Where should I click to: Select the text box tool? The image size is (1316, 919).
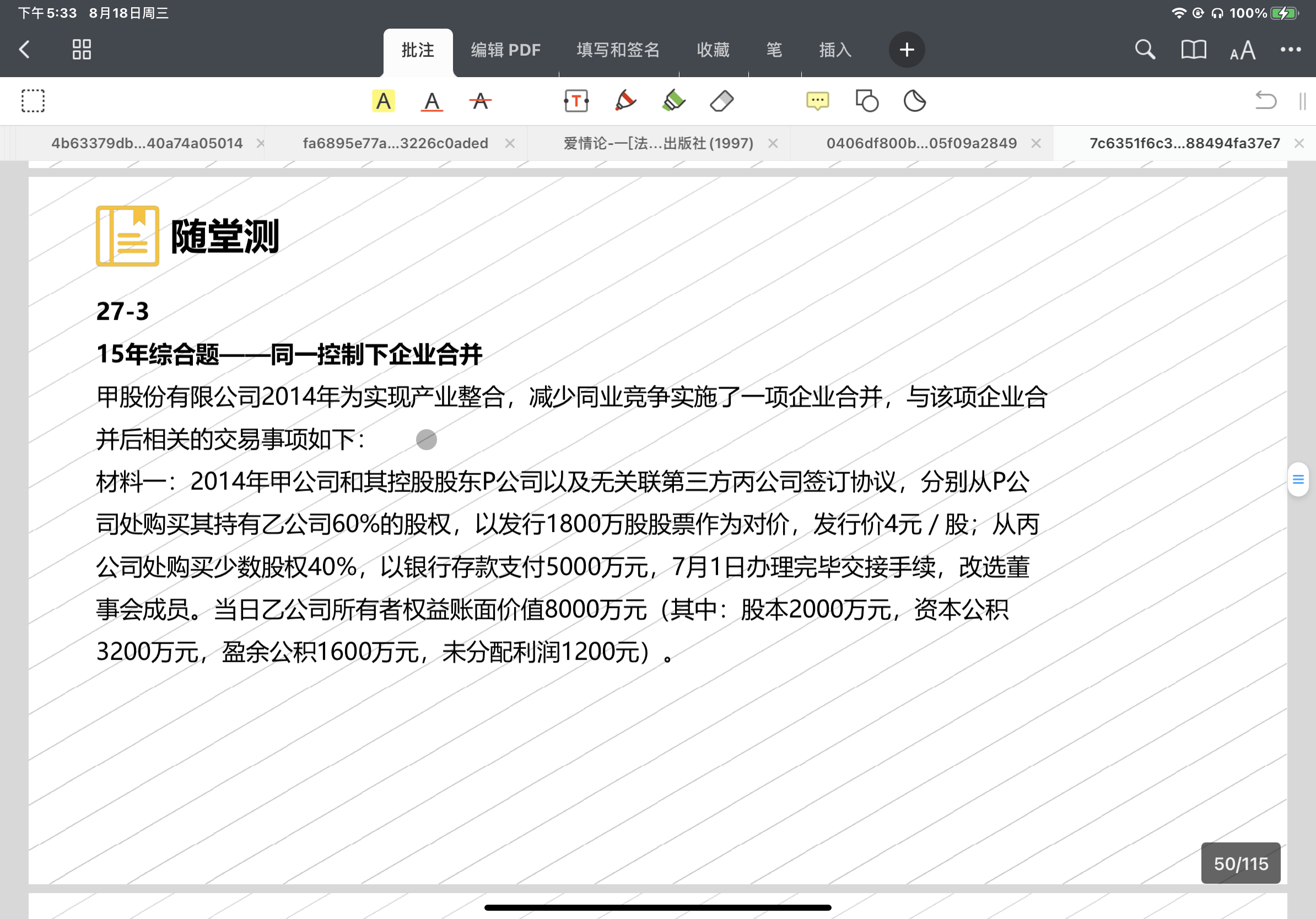pyautogui.click(x=576, y=101)
